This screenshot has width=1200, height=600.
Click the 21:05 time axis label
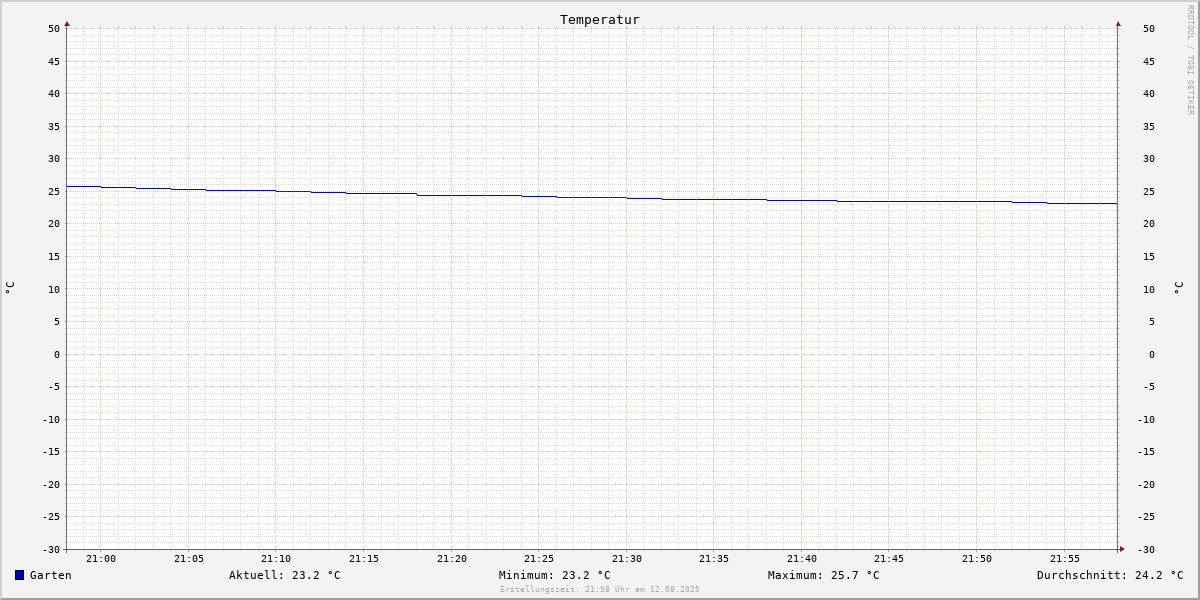(x=189, y=559)
